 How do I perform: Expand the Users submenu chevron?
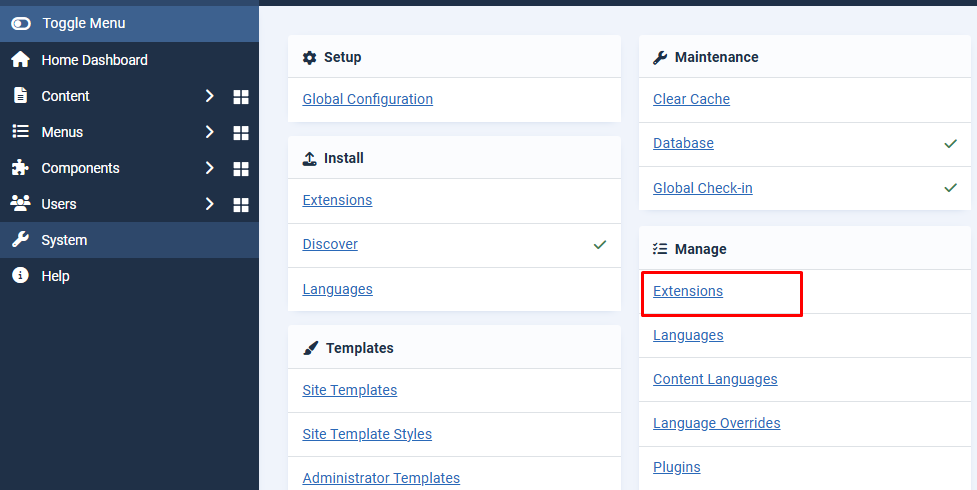point(209,204)
